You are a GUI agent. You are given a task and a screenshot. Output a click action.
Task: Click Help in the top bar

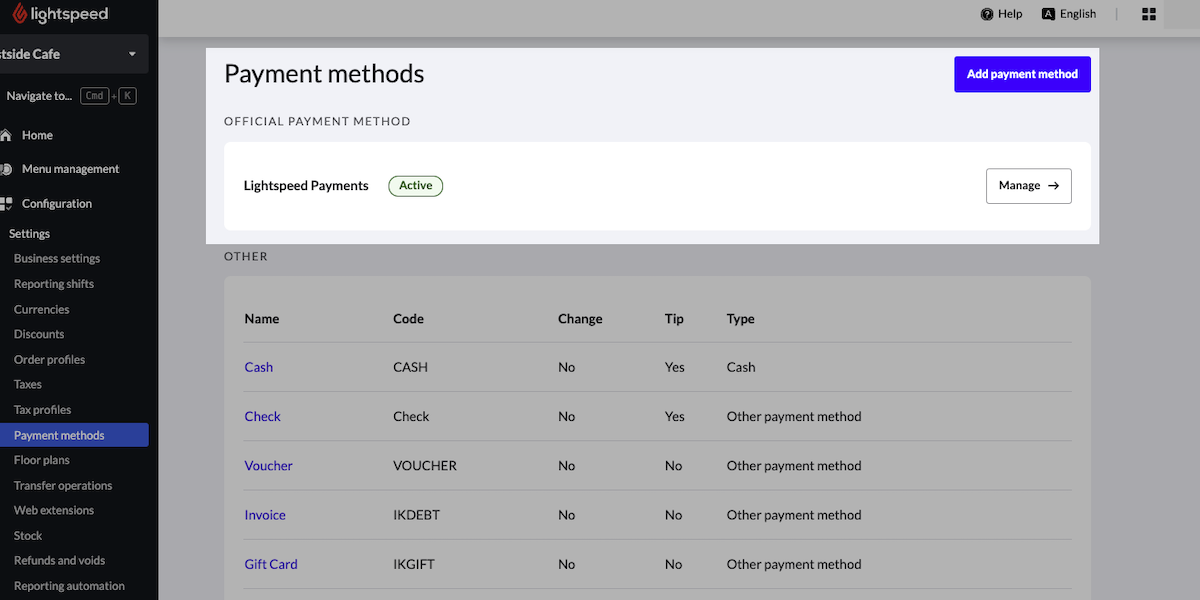pyautogui.click(x=1010, y=14)
